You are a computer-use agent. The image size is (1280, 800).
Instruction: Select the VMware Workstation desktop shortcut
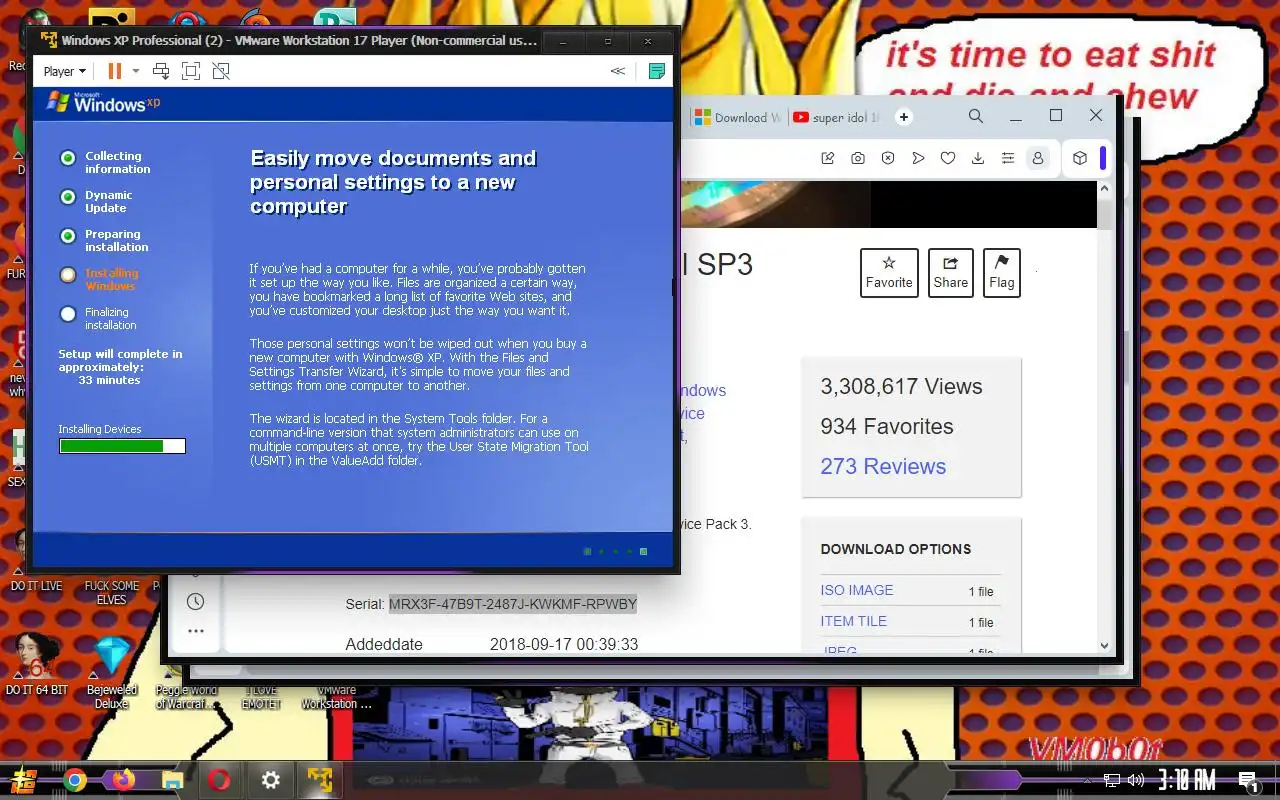click(336, 697)
